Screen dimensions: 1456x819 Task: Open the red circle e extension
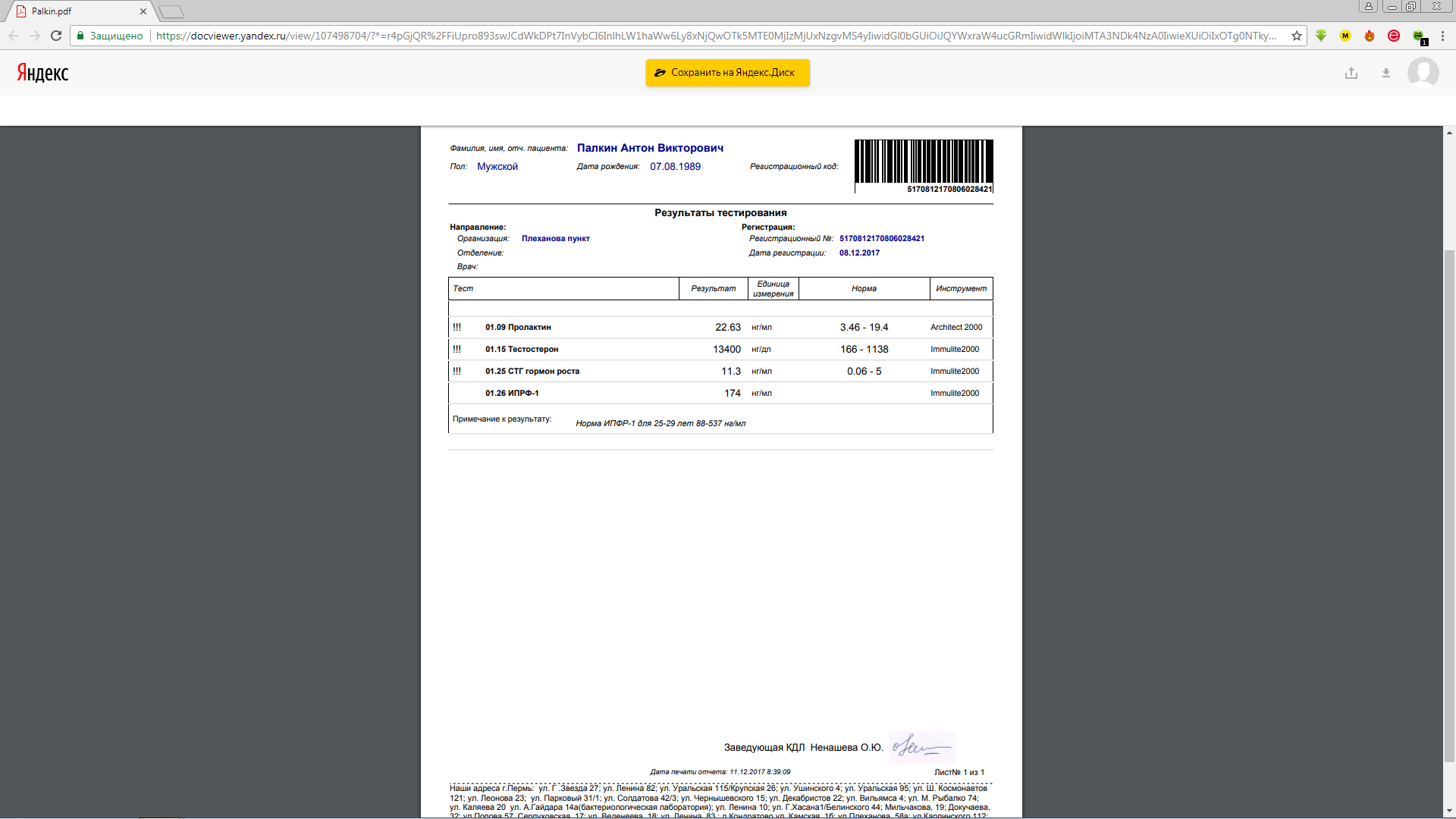(1394, 36)
